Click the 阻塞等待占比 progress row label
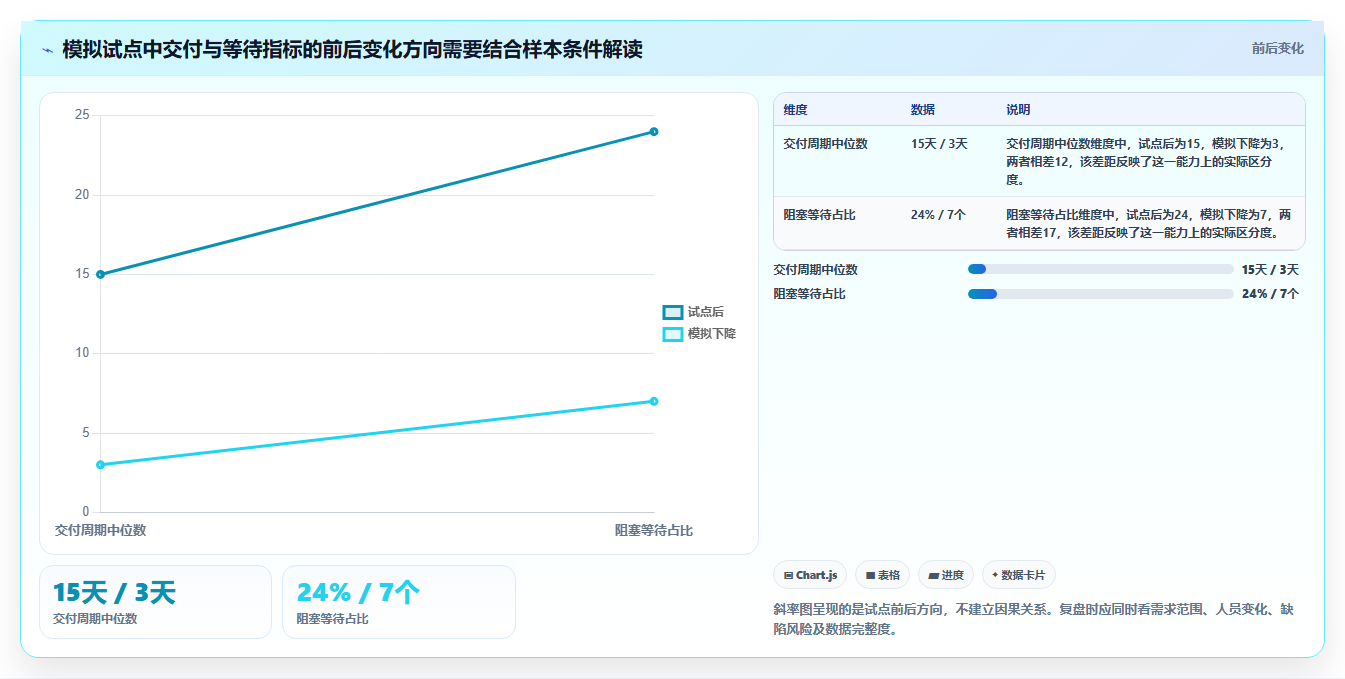 point(809,294)
